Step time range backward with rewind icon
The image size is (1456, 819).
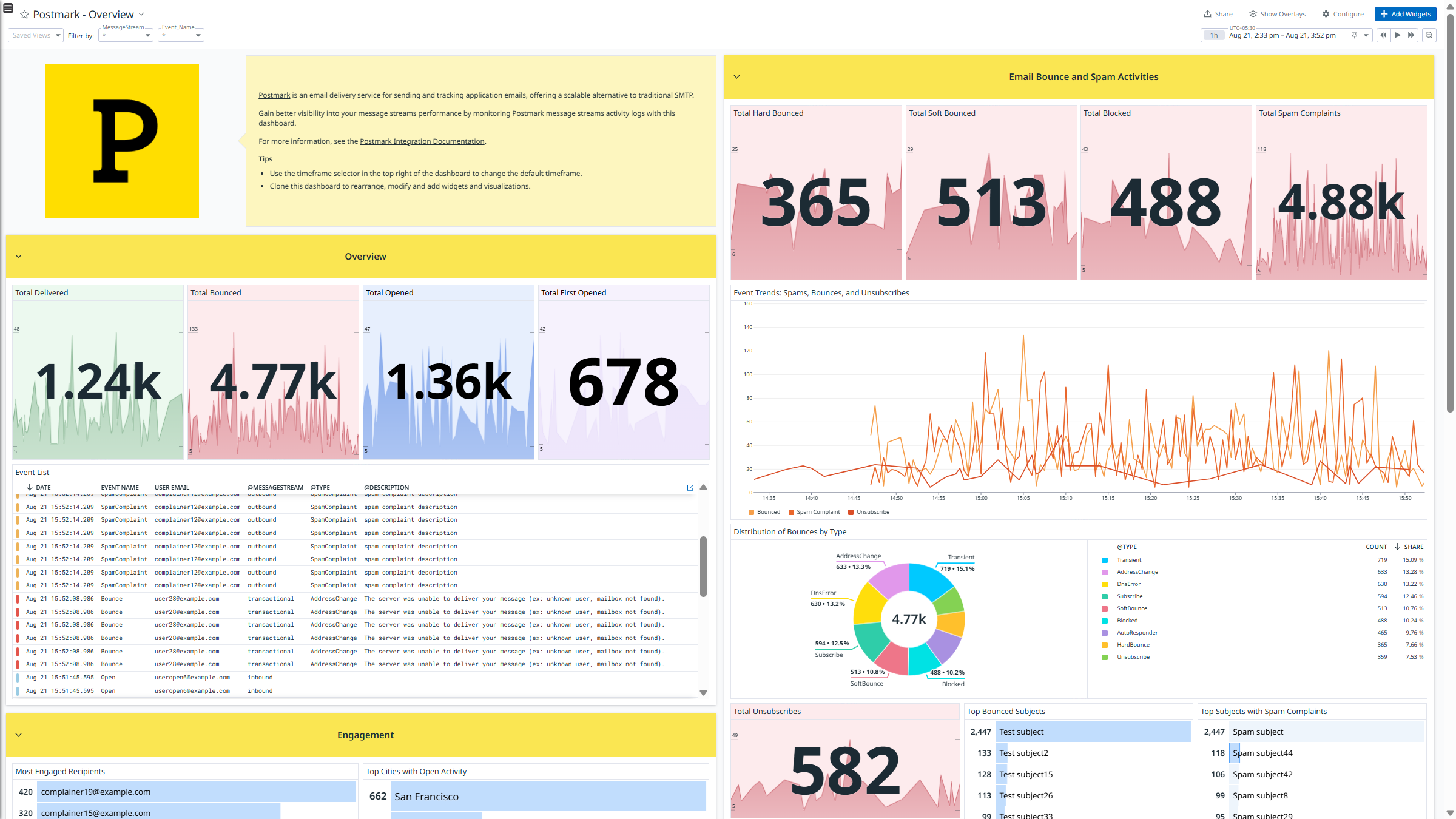(1383, 35)
